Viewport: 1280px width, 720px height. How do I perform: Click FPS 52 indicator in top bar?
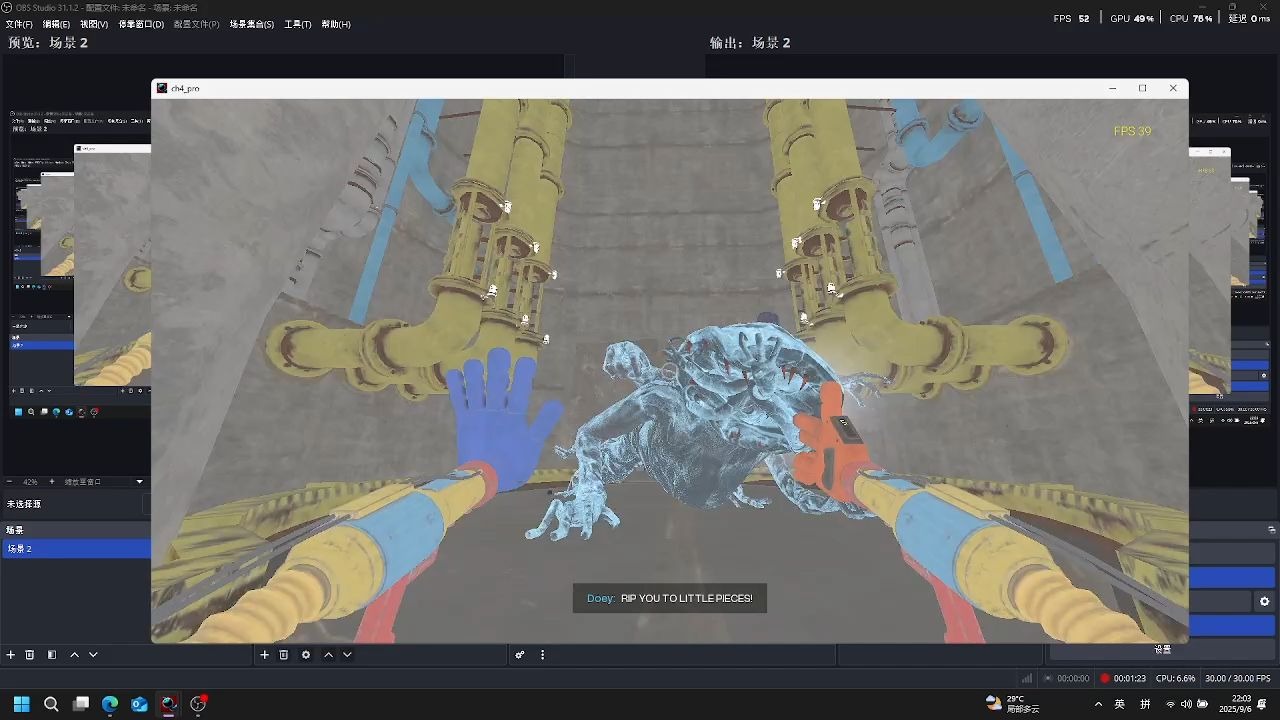point(1071,19)
